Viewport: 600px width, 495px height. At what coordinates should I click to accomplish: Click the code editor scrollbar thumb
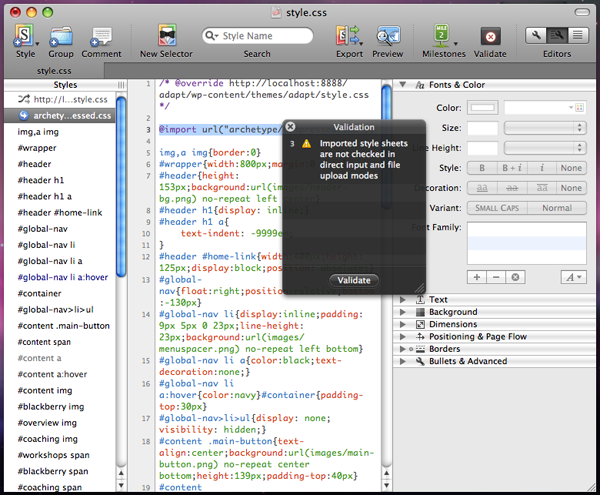tap(386, 146)
